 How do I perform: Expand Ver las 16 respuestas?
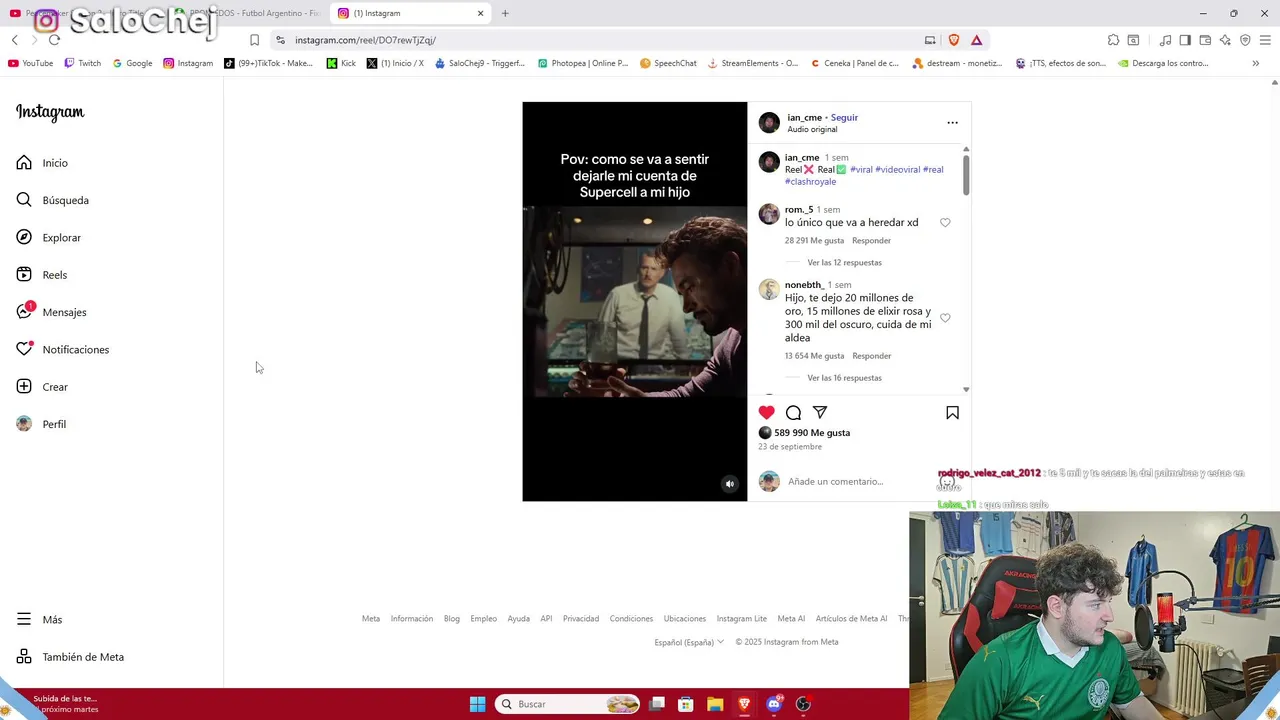844,378
